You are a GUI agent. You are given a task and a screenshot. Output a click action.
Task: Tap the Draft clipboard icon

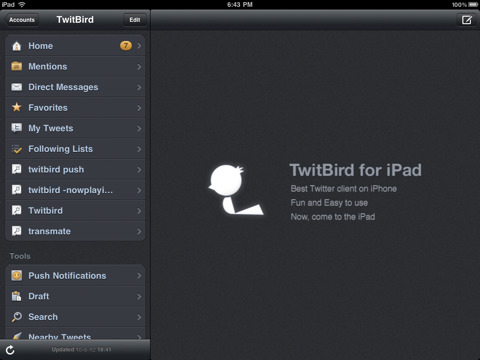click(16, 296)
